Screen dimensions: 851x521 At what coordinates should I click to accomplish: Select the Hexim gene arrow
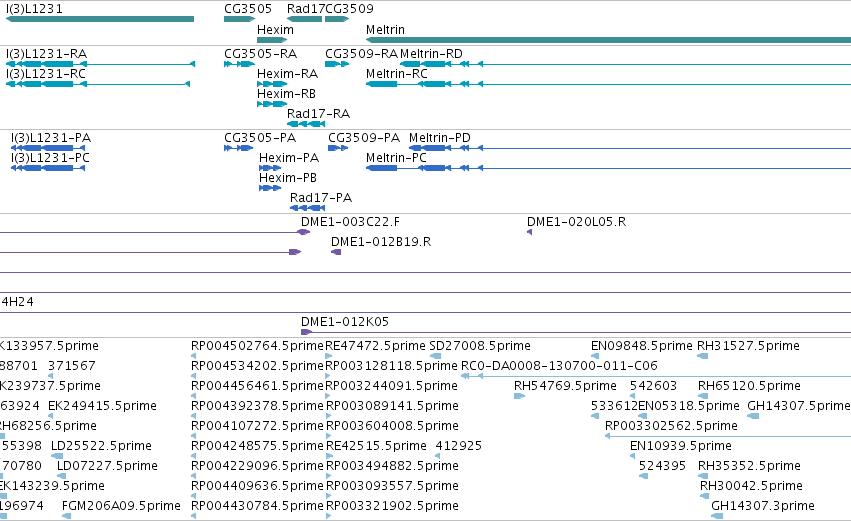[272, 40]
